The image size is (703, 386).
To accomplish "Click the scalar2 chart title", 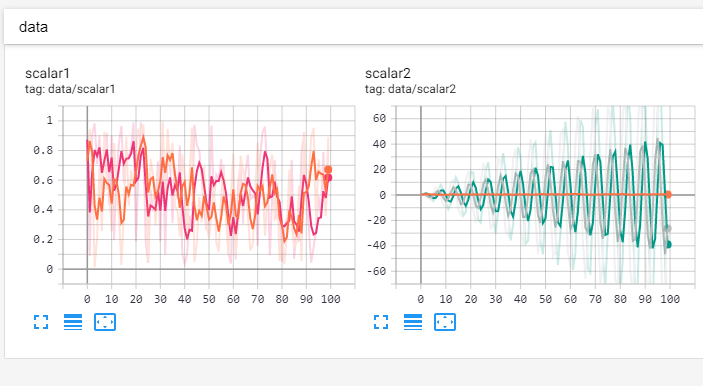I will point(388,73).
